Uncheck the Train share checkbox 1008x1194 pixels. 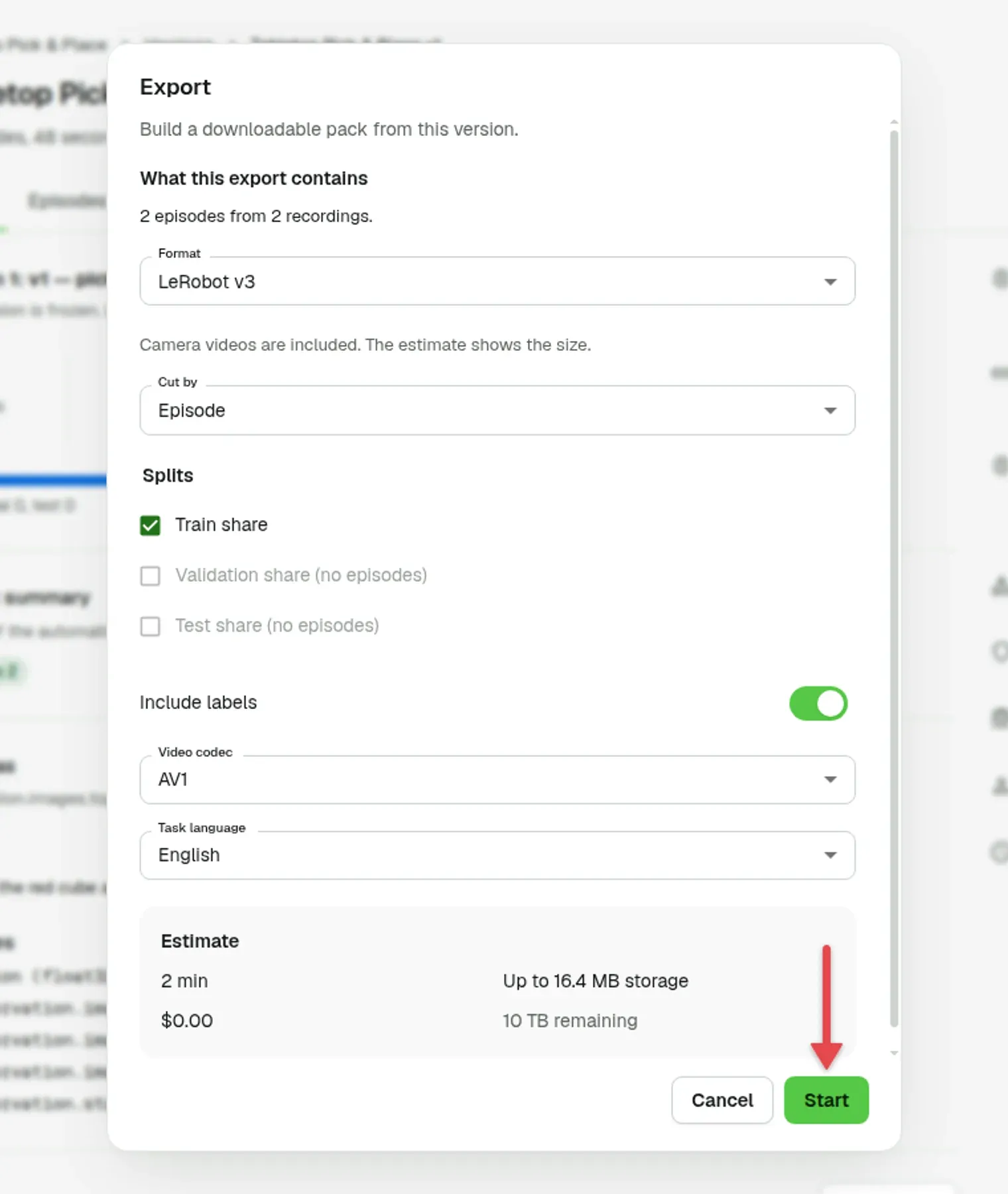(x=151, y=525)
